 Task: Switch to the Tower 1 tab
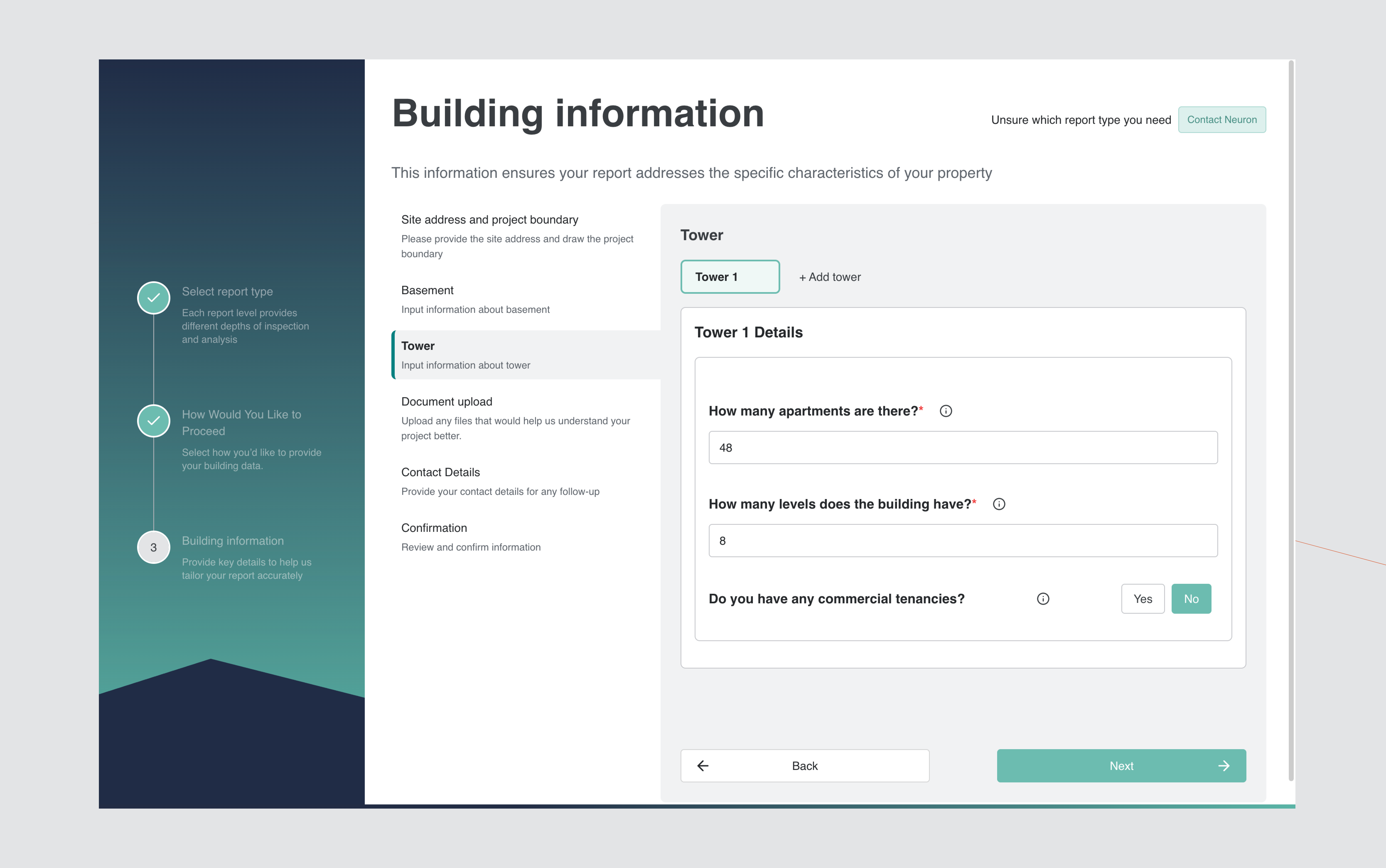click(x=729, y=277)
